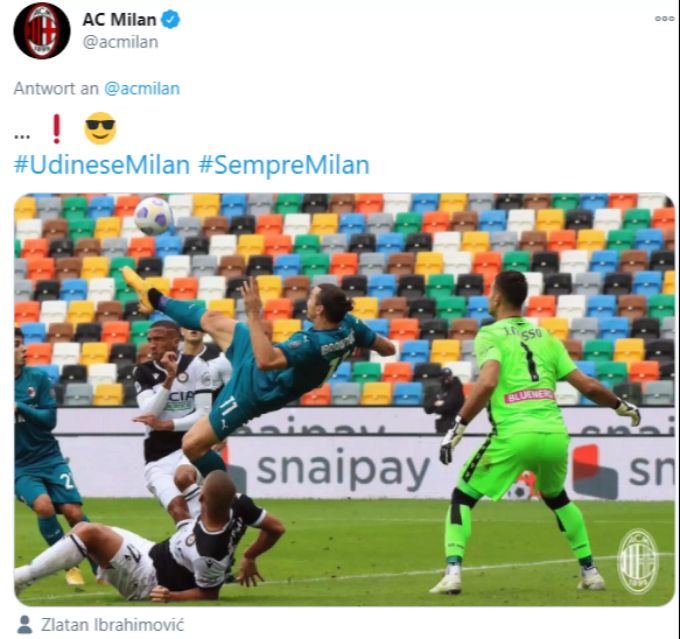Click the leading ellipsis in tweet text

[x=22, y=137]
